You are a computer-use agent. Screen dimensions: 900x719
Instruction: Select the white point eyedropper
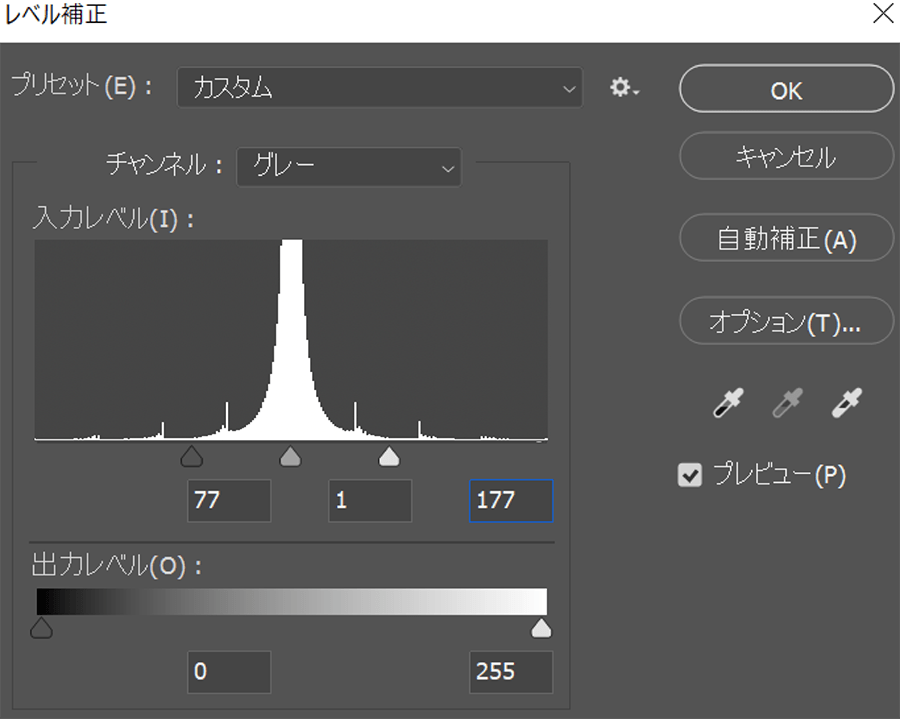[847, 402]
